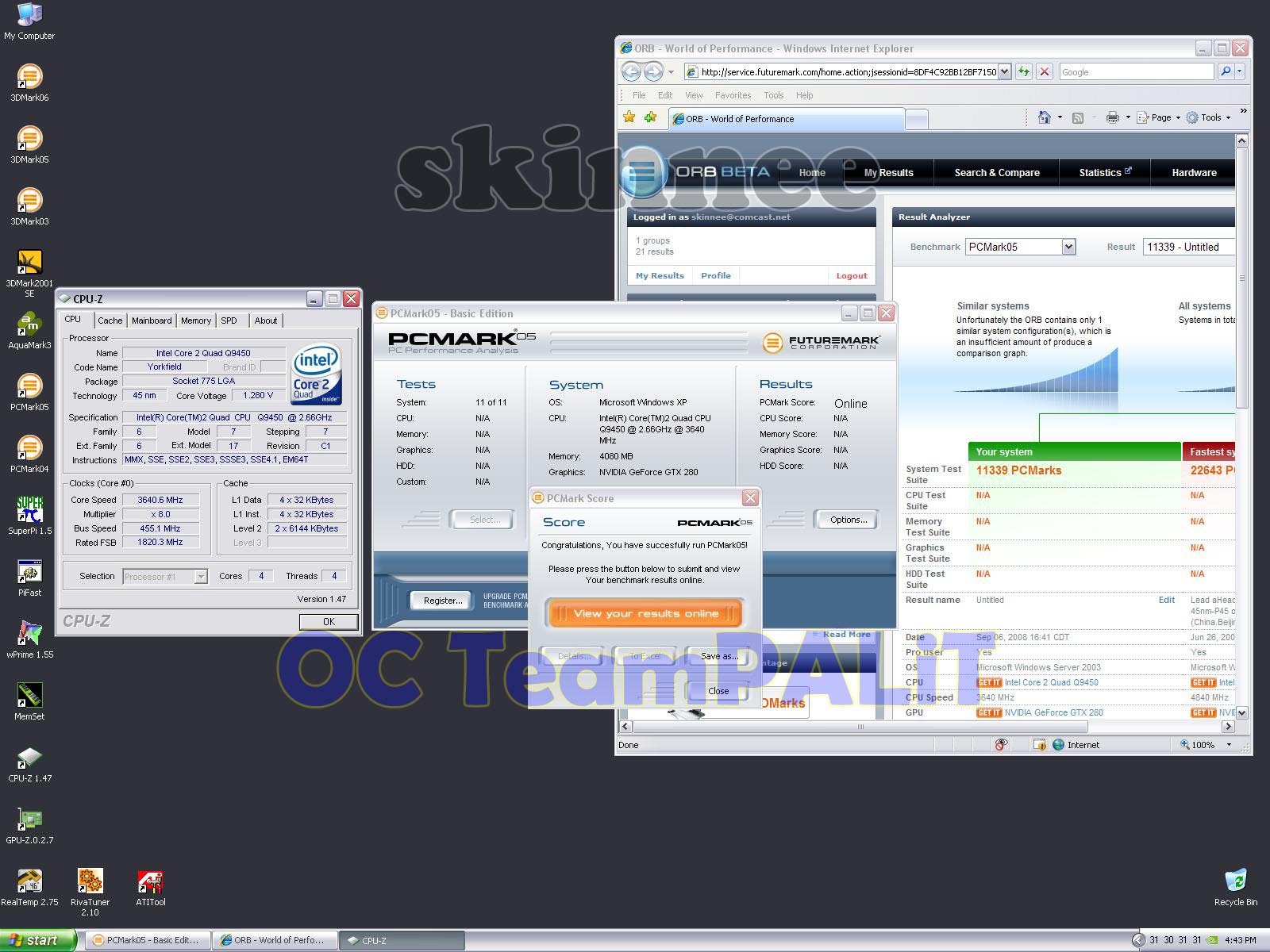Viewport: 1270px width, 952px height.
Task: Open the IE Page menu dropdown
Action: point(1159,117)
